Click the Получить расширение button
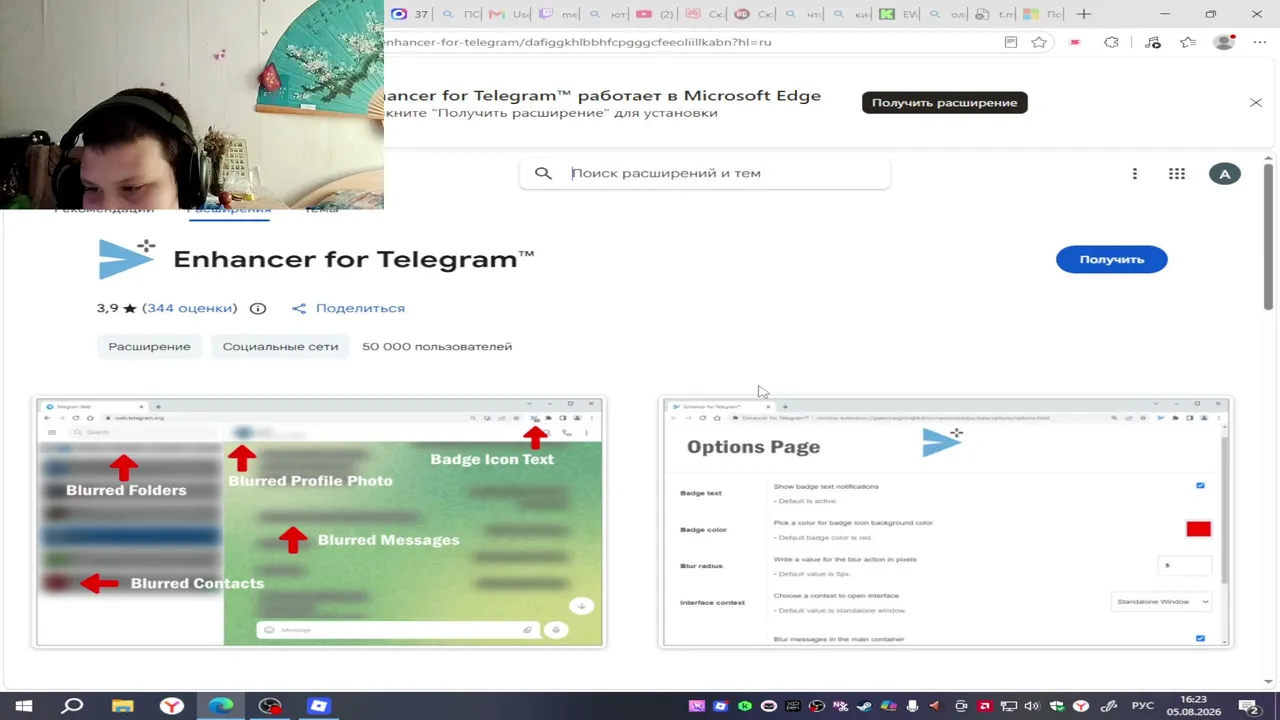 point(944,102)
